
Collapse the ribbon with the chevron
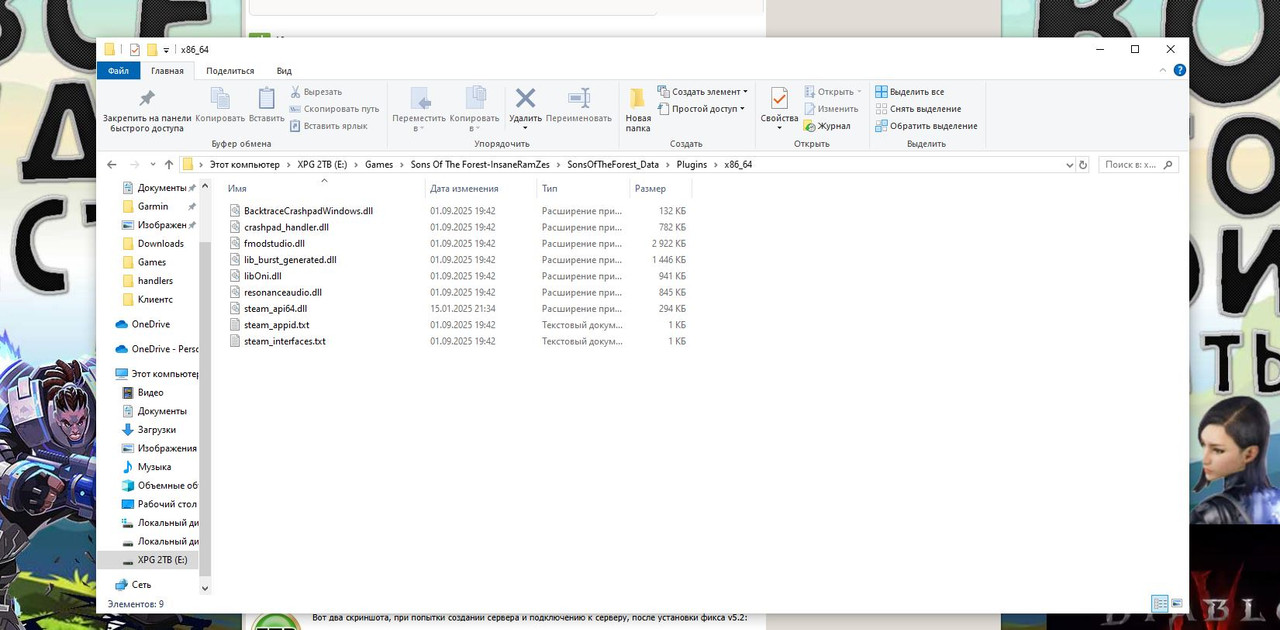tap(1163, 70)
